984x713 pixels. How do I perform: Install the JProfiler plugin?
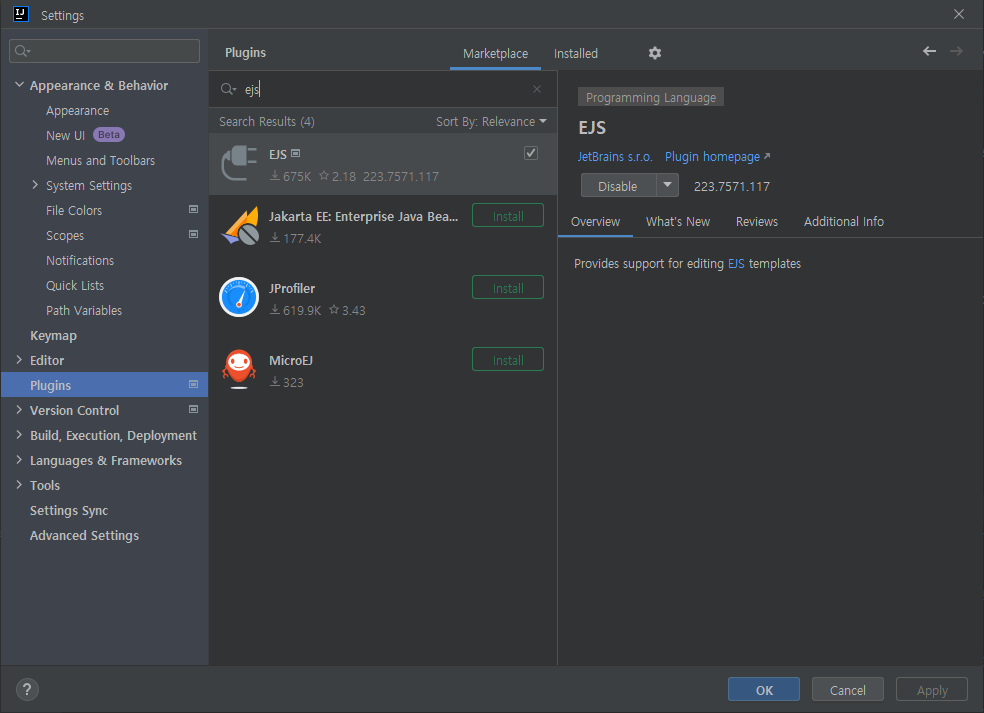point(508,288)
